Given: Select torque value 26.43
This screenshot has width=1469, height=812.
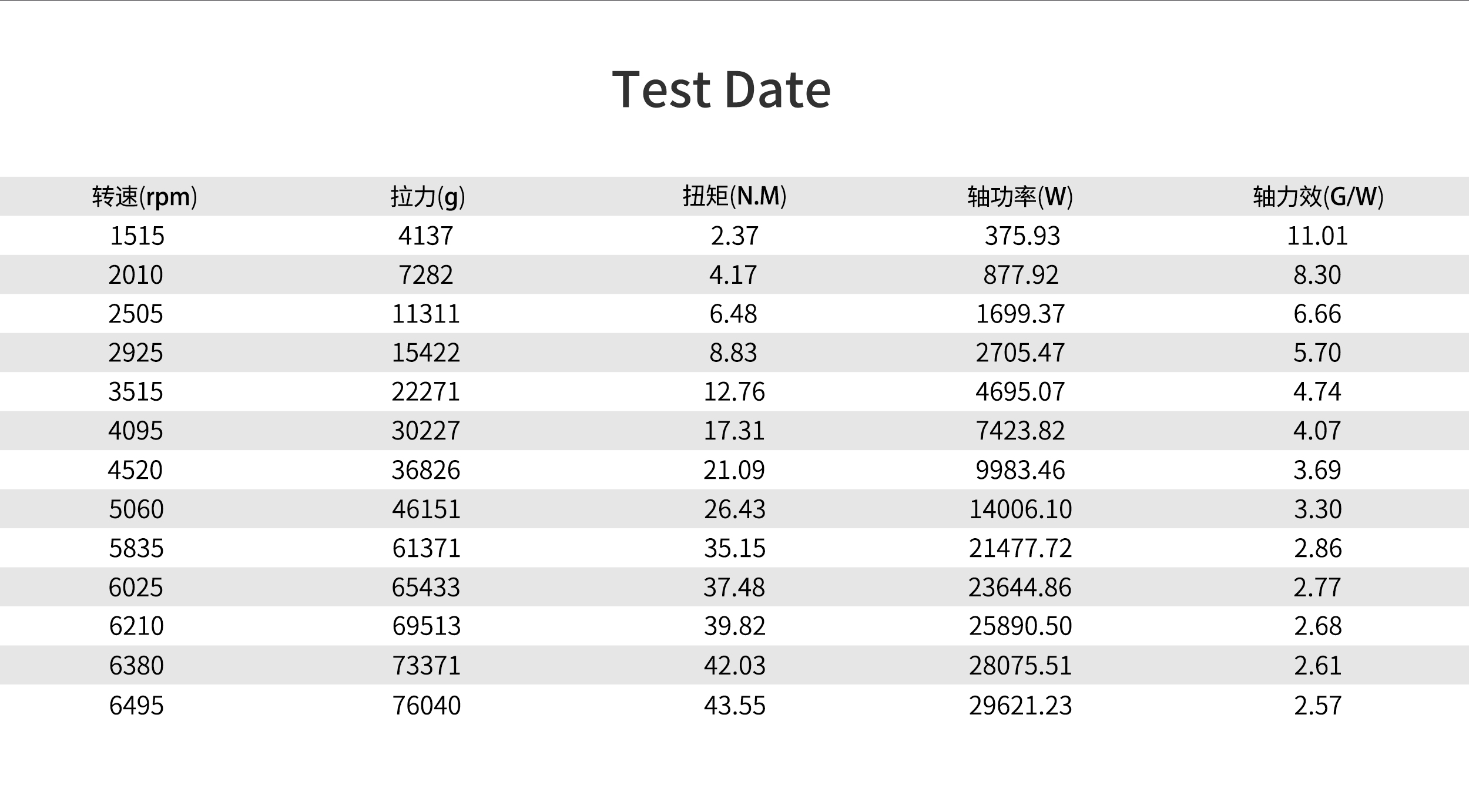Looking at the screenshot, I should [734, 509].
